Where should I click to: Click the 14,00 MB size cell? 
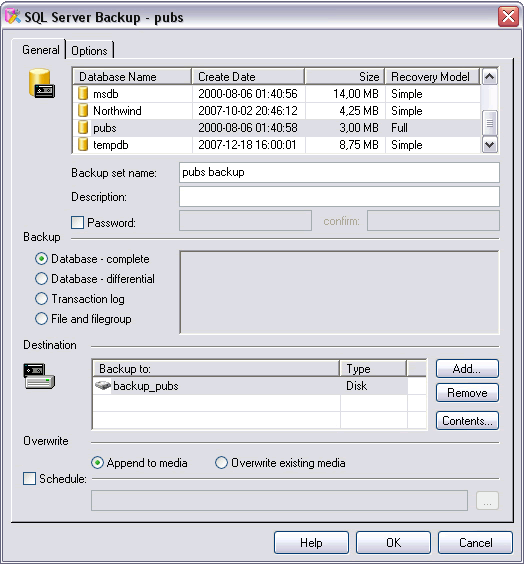(356, 94)
